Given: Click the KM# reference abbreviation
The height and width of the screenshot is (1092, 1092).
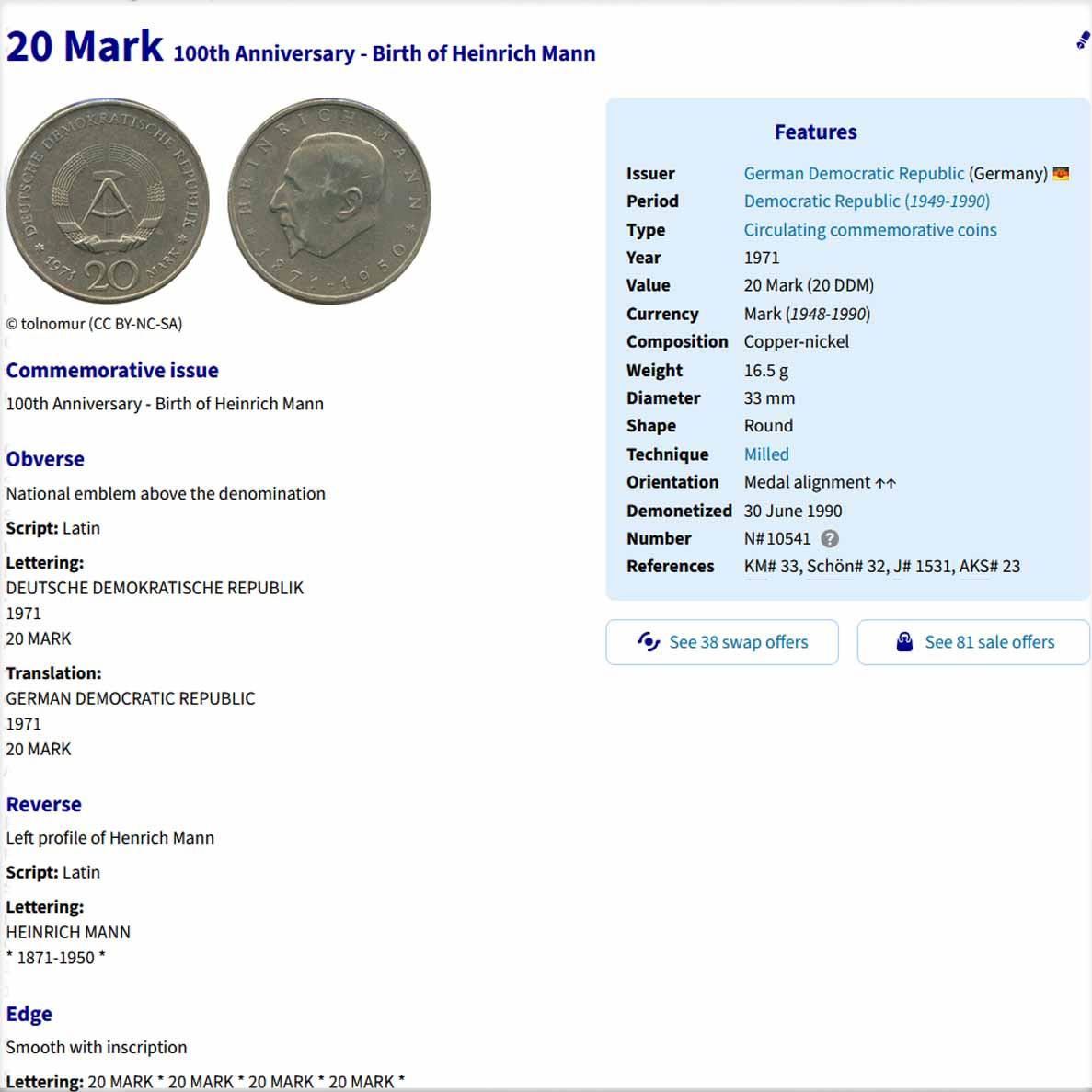Looking at the screenshot, I should 760,567.
